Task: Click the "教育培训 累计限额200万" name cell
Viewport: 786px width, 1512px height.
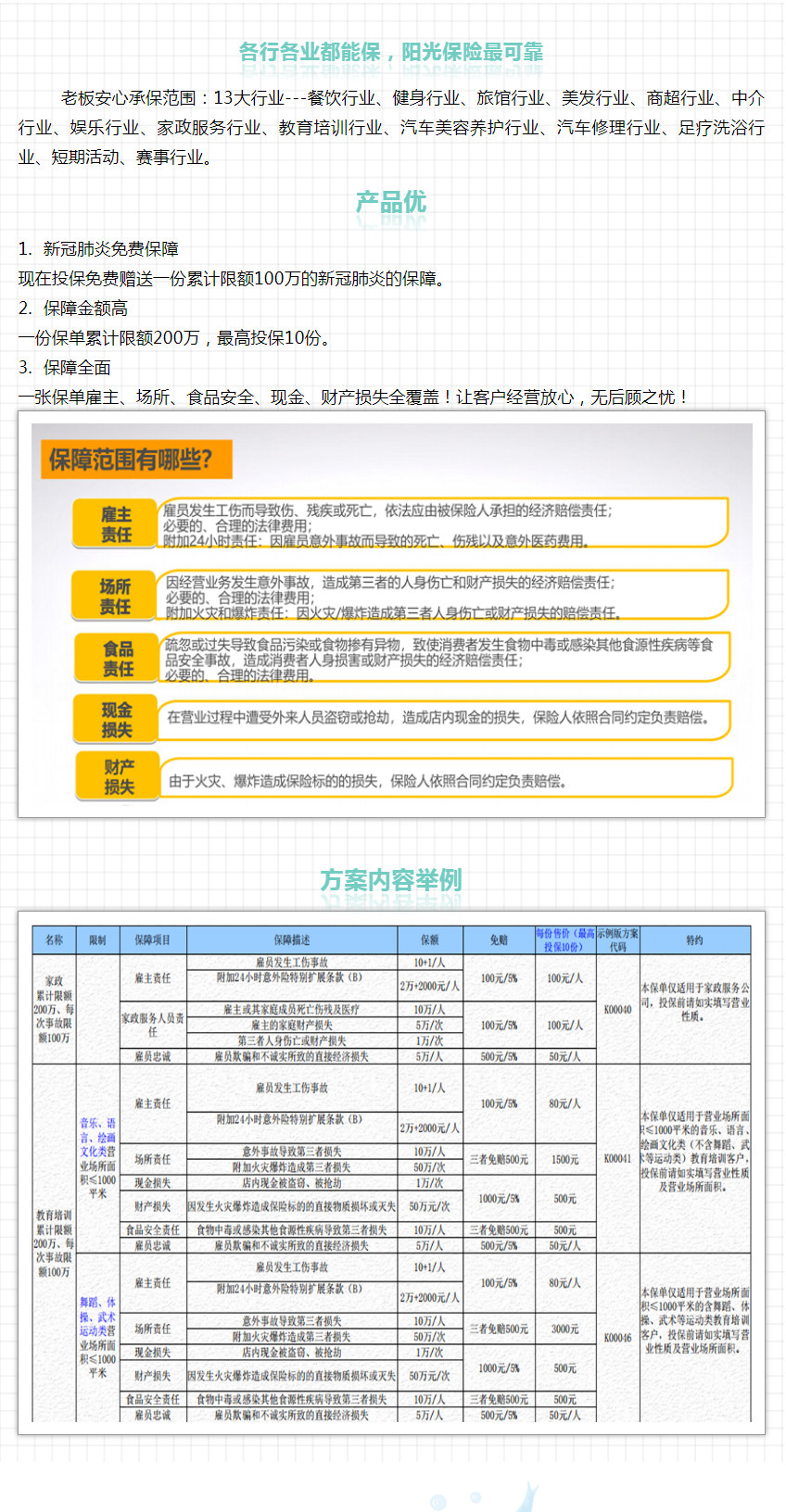Action: [55, 1243]
